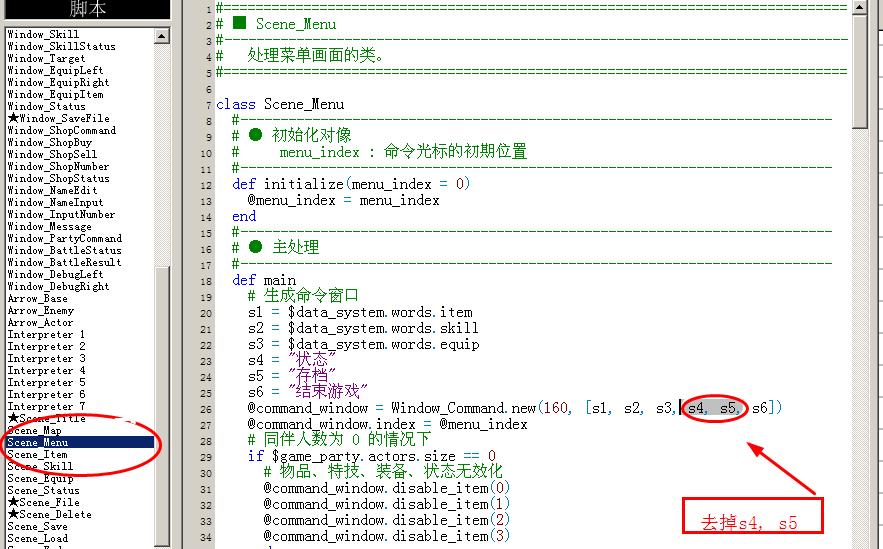Select Window_DebugLeft script entry
This screenshot has height=549, width=883.
point(55,275)
